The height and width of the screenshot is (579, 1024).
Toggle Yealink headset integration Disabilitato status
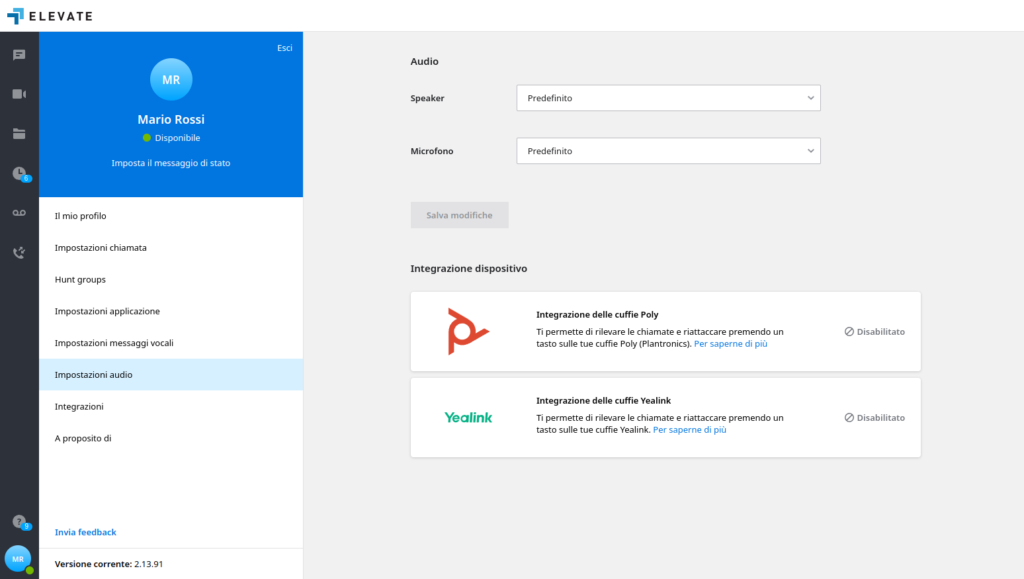click(x=874, y=417)
